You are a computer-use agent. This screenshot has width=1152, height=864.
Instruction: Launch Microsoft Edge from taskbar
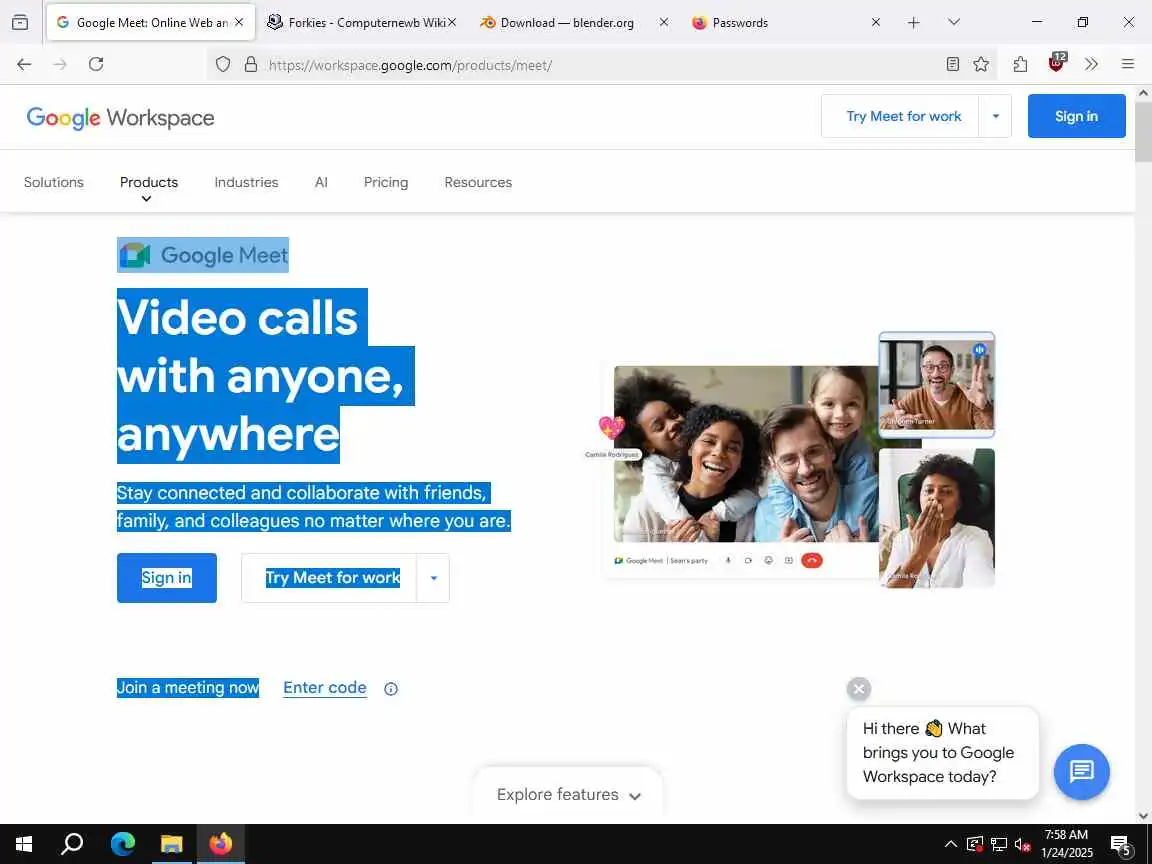[x=123, y=844]
